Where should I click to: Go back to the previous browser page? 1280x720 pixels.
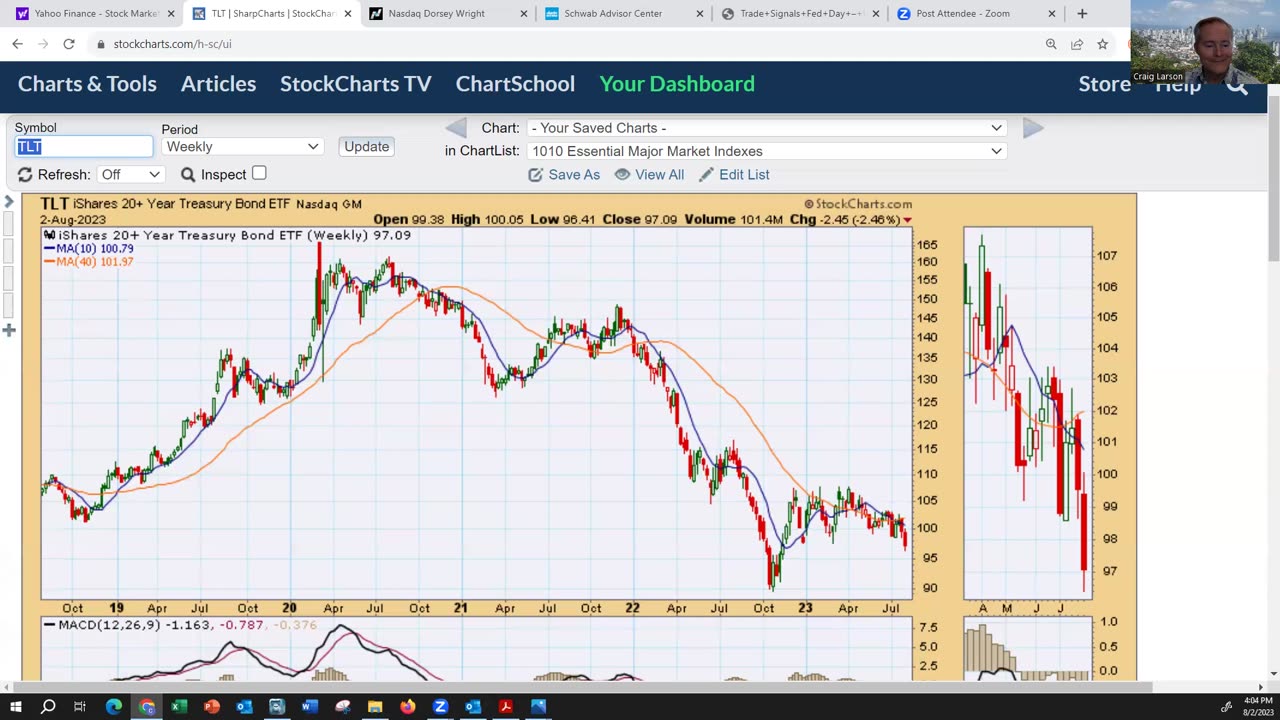pos(17,44)
